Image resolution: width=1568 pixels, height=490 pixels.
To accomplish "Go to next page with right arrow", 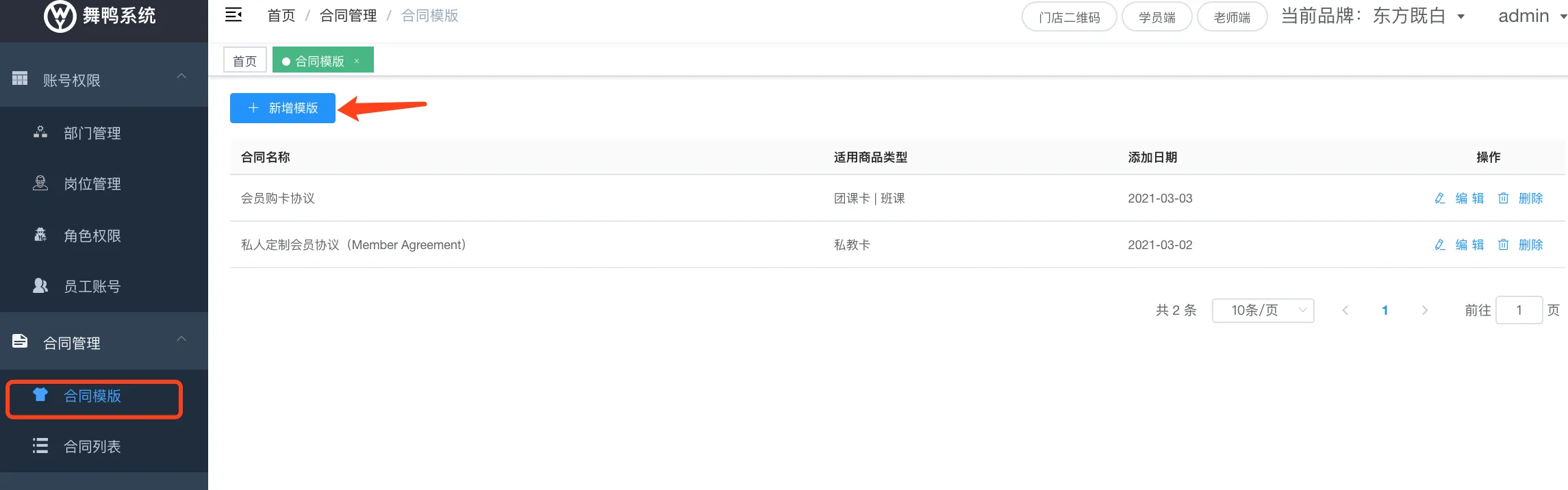I will [1425, 311].
